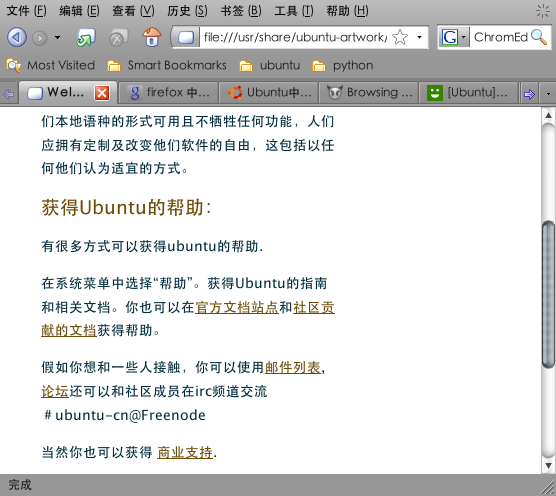Open the Google search engine selector
This screenshot has width=556, height=496.
454,37
